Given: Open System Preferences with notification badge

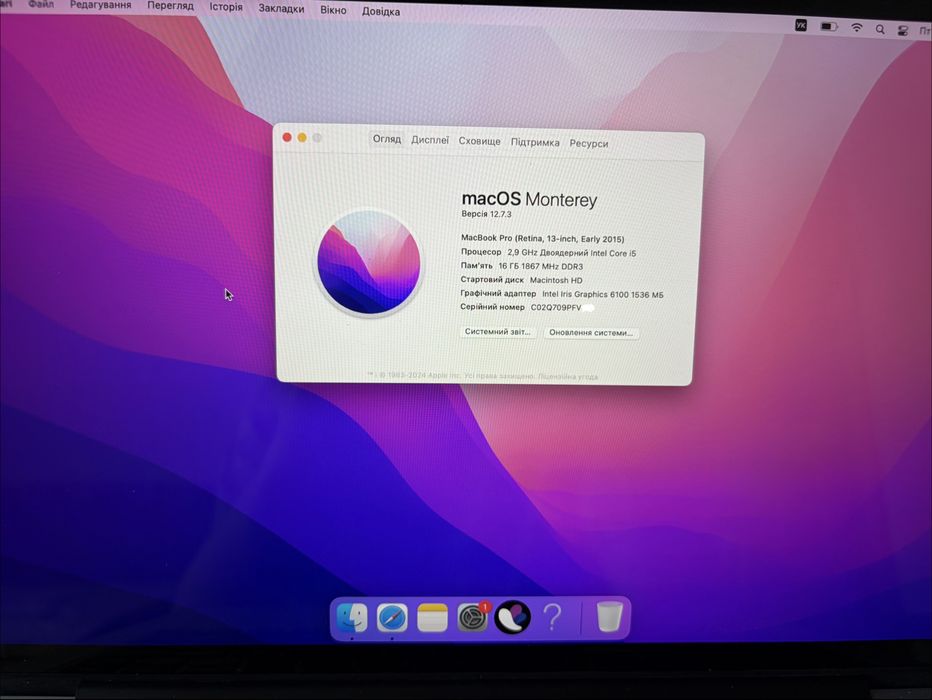Looking at the screenshot, I should [x=473, y=617].
